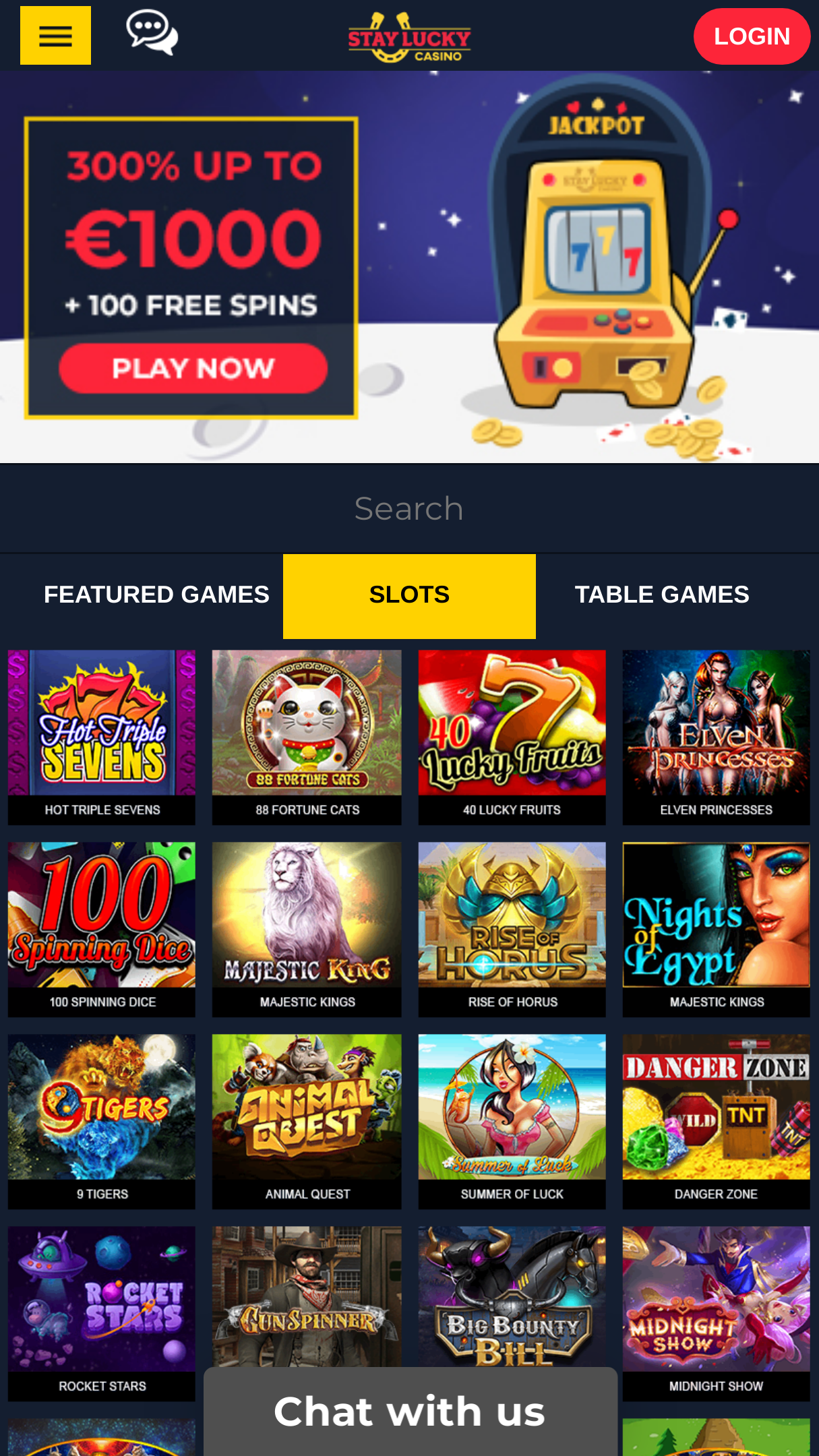Image resolution: width=819 pixels, height=1456 pixels.
Task: Open the 88 Fortune Cats slot
Action: (307, 737)
